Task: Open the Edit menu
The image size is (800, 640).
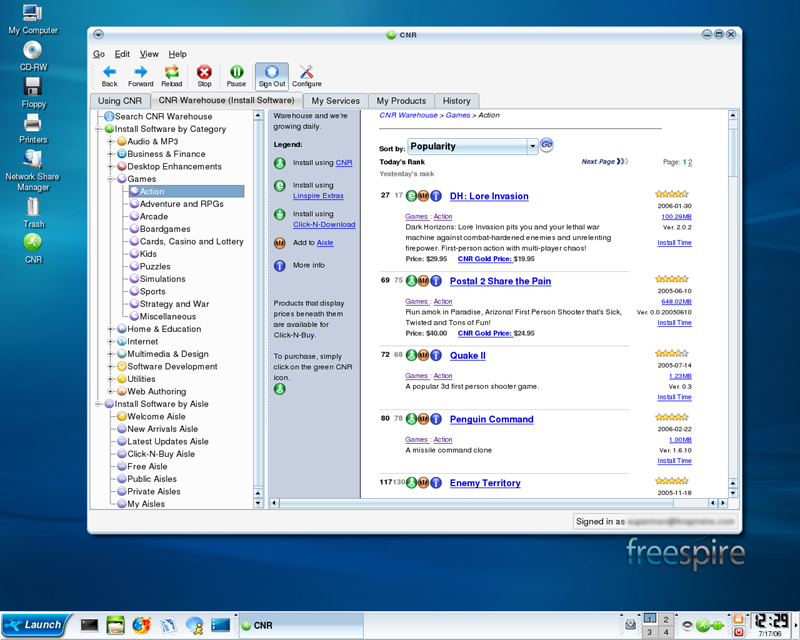Action: pyautogui.click(x=122, y=54)
